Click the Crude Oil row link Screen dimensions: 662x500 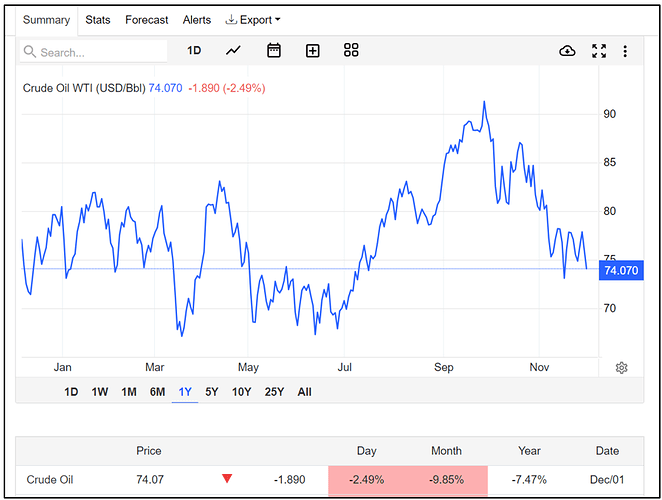pyautogui.click(x=49, y=480)
